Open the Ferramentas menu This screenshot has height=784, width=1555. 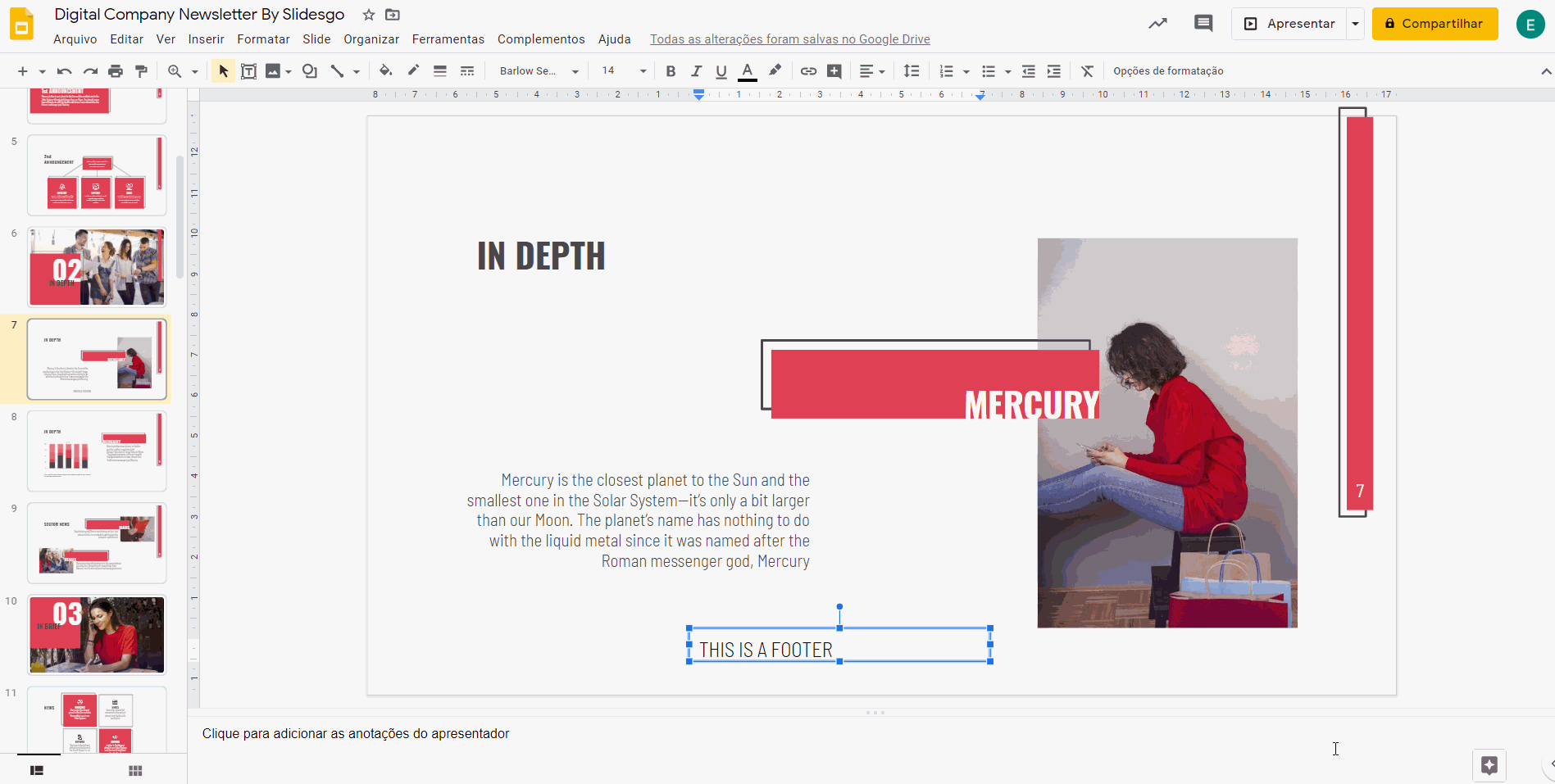[x=448, y=39]
